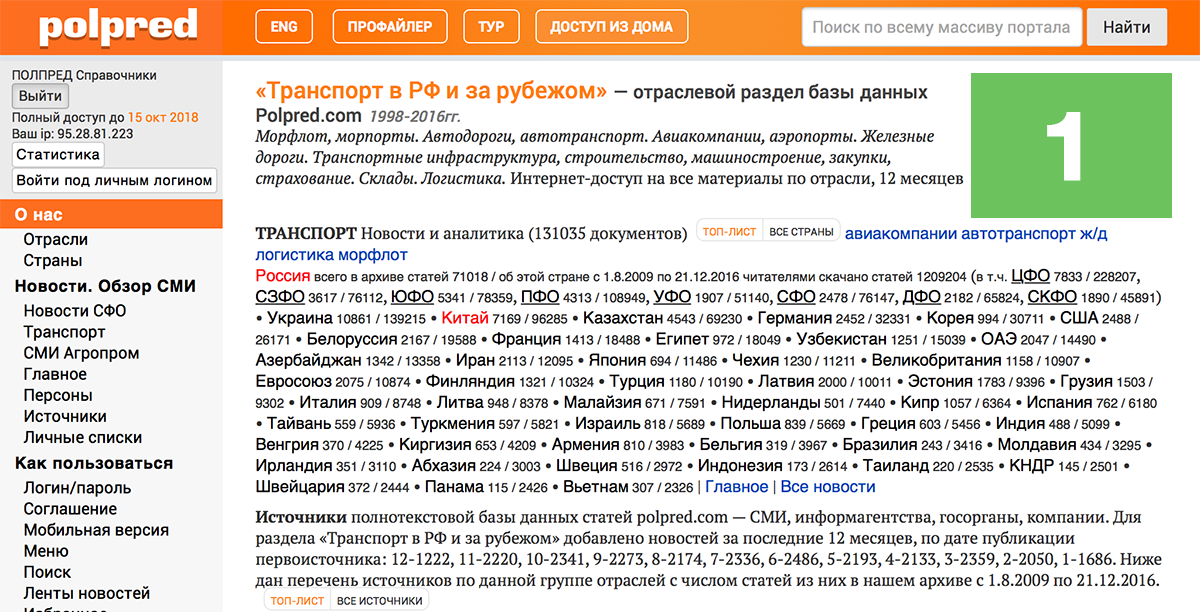Open Личные списки in the sidebar
This screenshot has width=1200, height=612.
click(x=83, y=437)
